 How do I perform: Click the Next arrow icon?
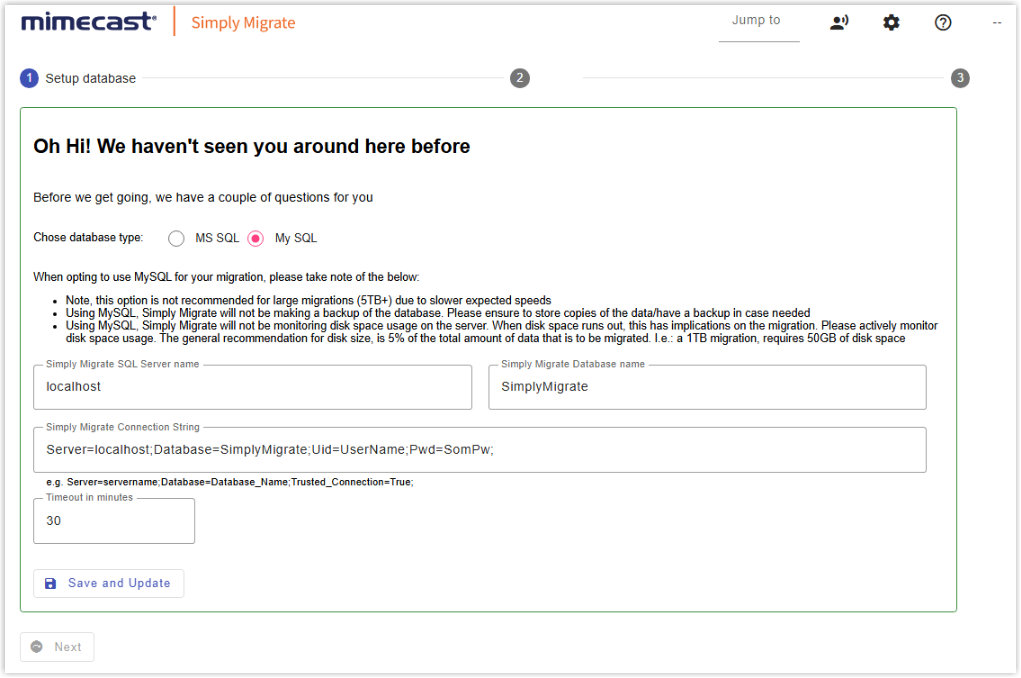[x=37, y=647]
